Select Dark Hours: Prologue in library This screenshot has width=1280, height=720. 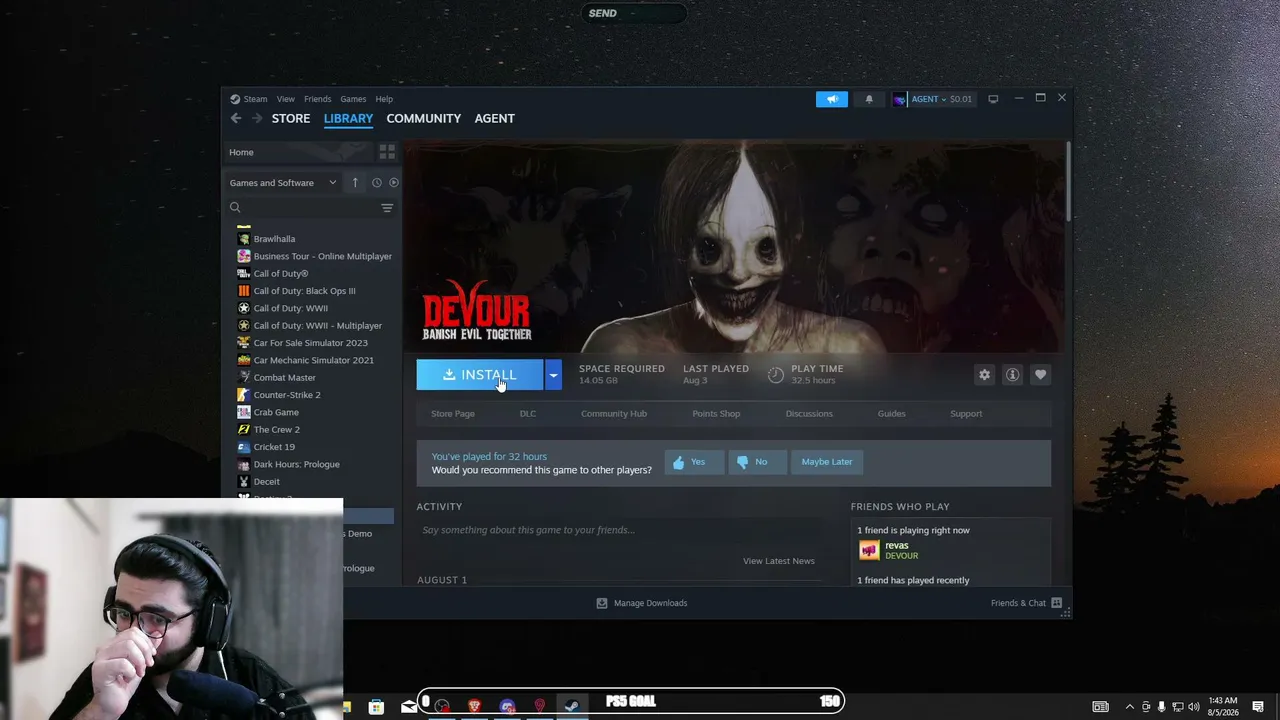click(296, 464)
